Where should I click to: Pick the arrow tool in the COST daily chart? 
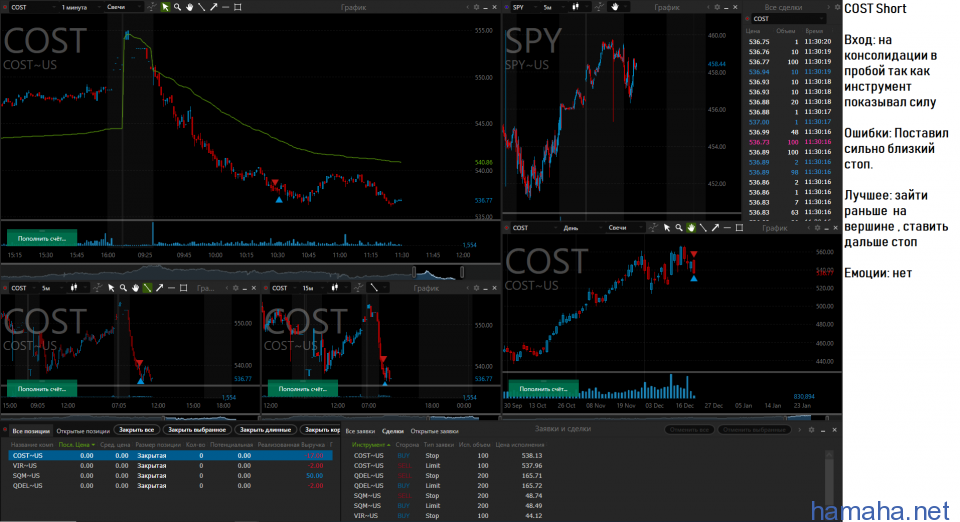(x=715, y=228)
